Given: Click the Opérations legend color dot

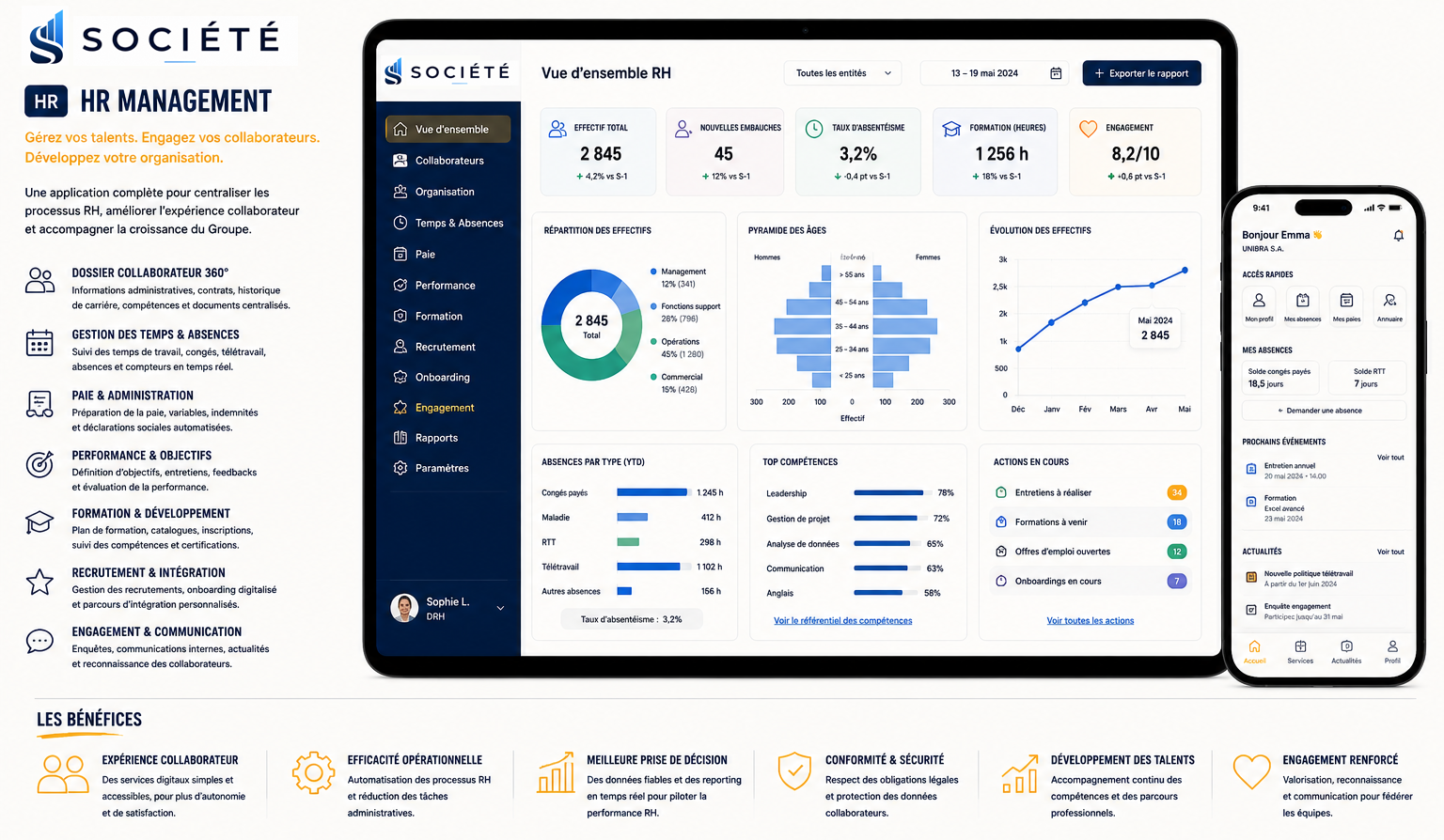Looking at the screenshot, I should [653, 341].
